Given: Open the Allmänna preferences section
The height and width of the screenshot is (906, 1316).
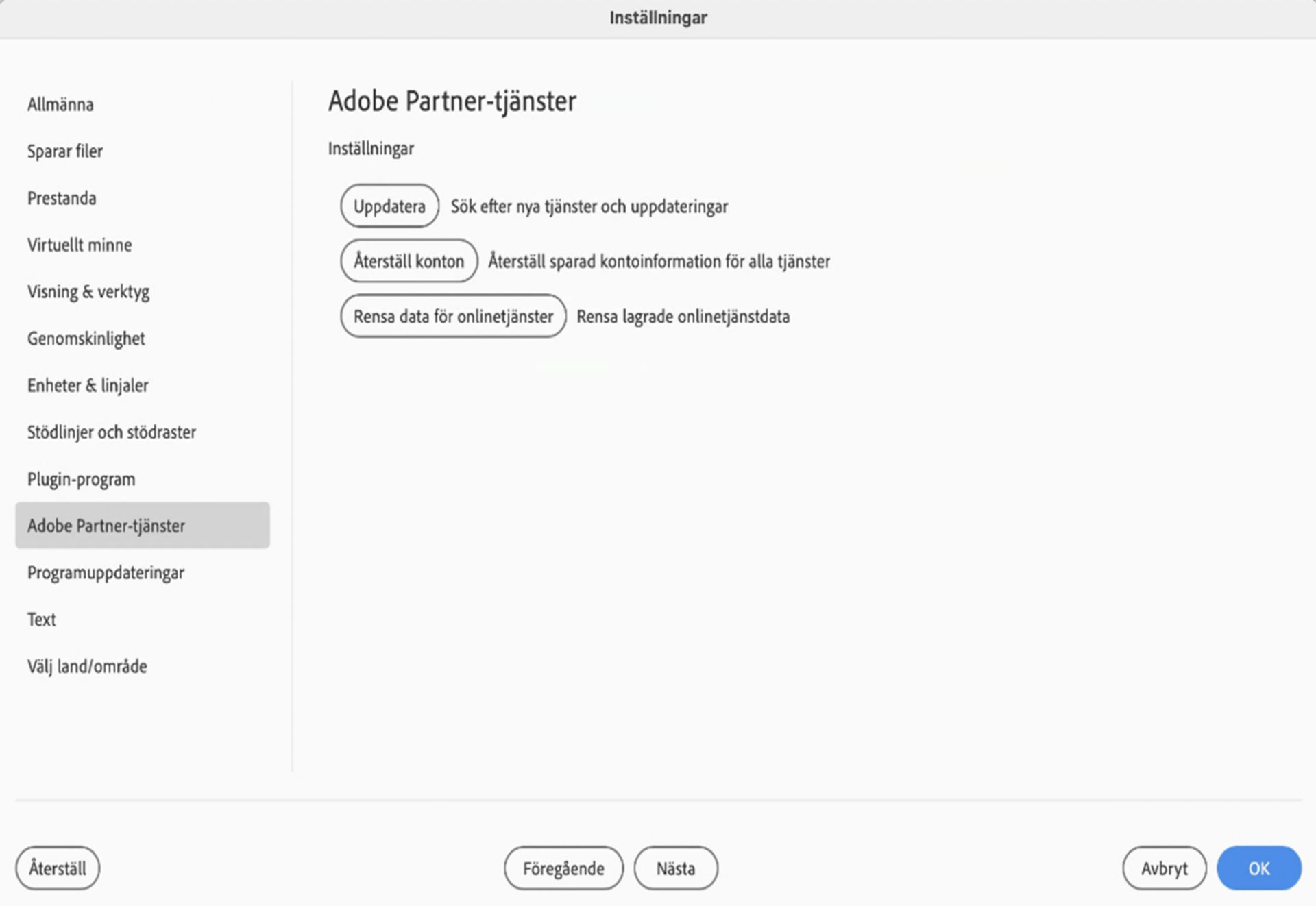Looking at the screenshot, I should [60, 105].
